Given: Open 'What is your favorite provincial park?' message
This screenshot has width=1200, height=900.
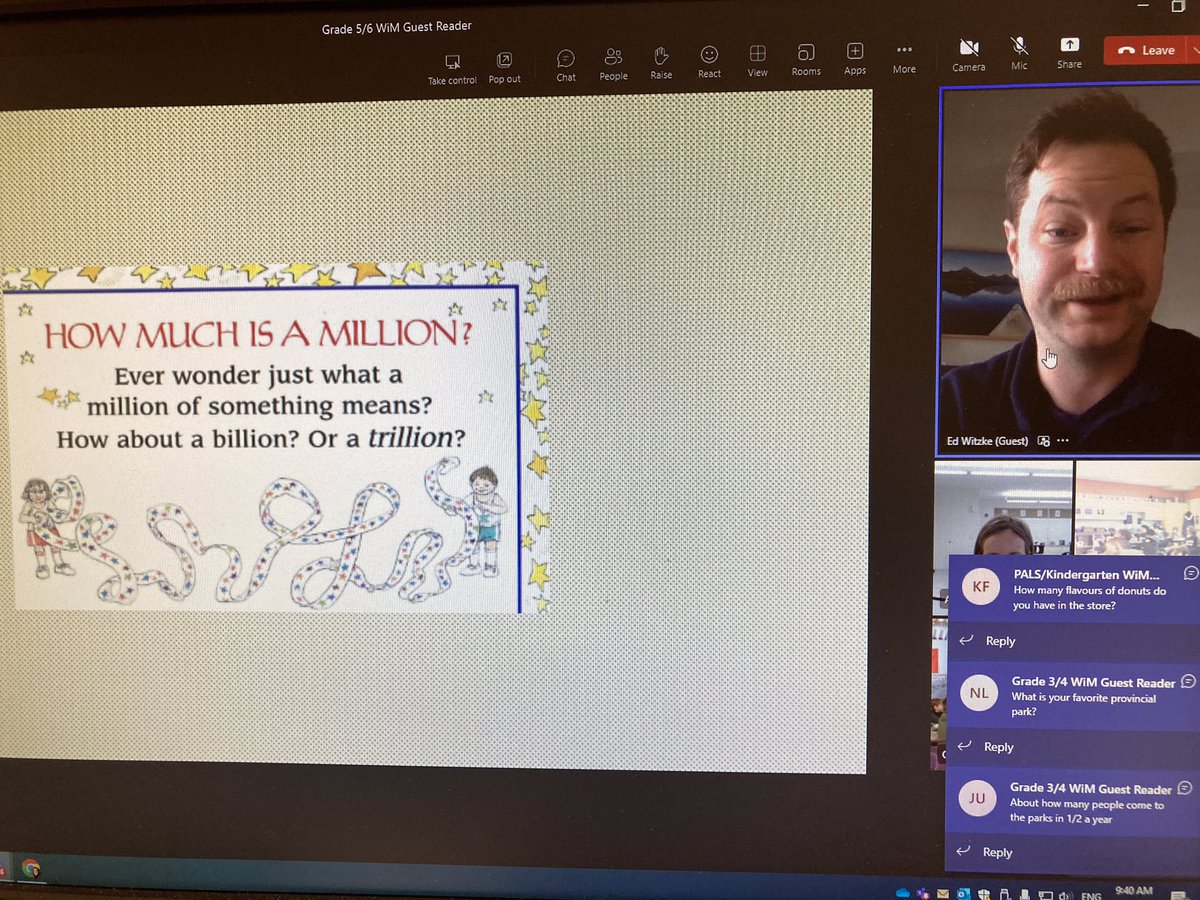Looking at the screenshot, I should click(x=1083, y=705).
